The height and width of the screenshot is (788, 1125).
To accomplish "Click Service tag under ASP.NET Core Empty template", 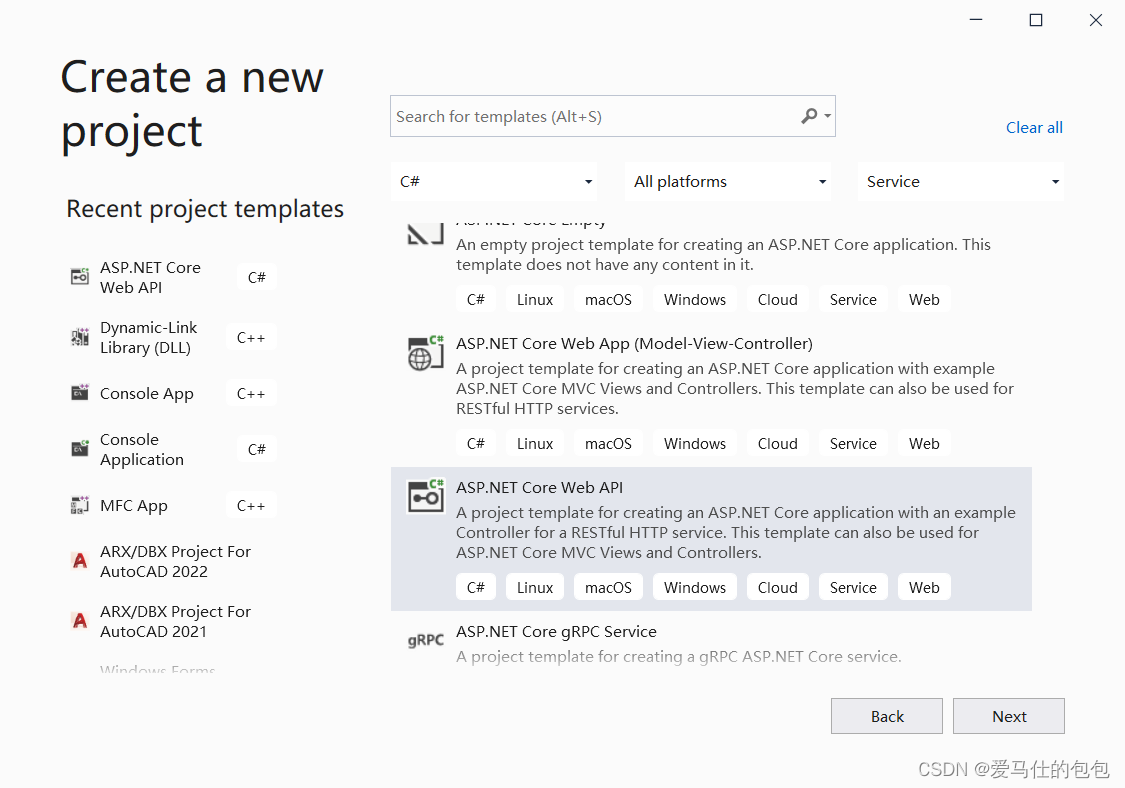I will click(x=853, y=299).
